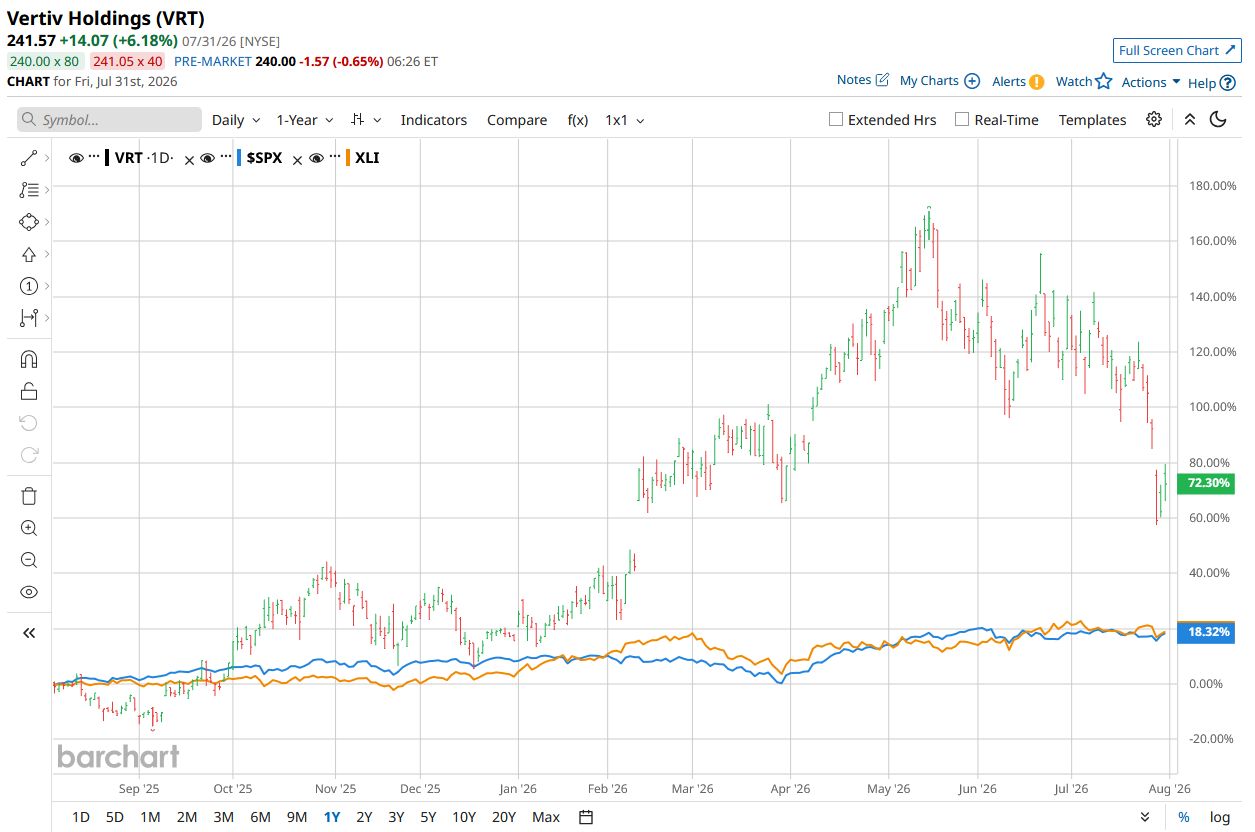Click the unlock drawings padlock icon
1255x832 pixels.
tap(29, 391)
